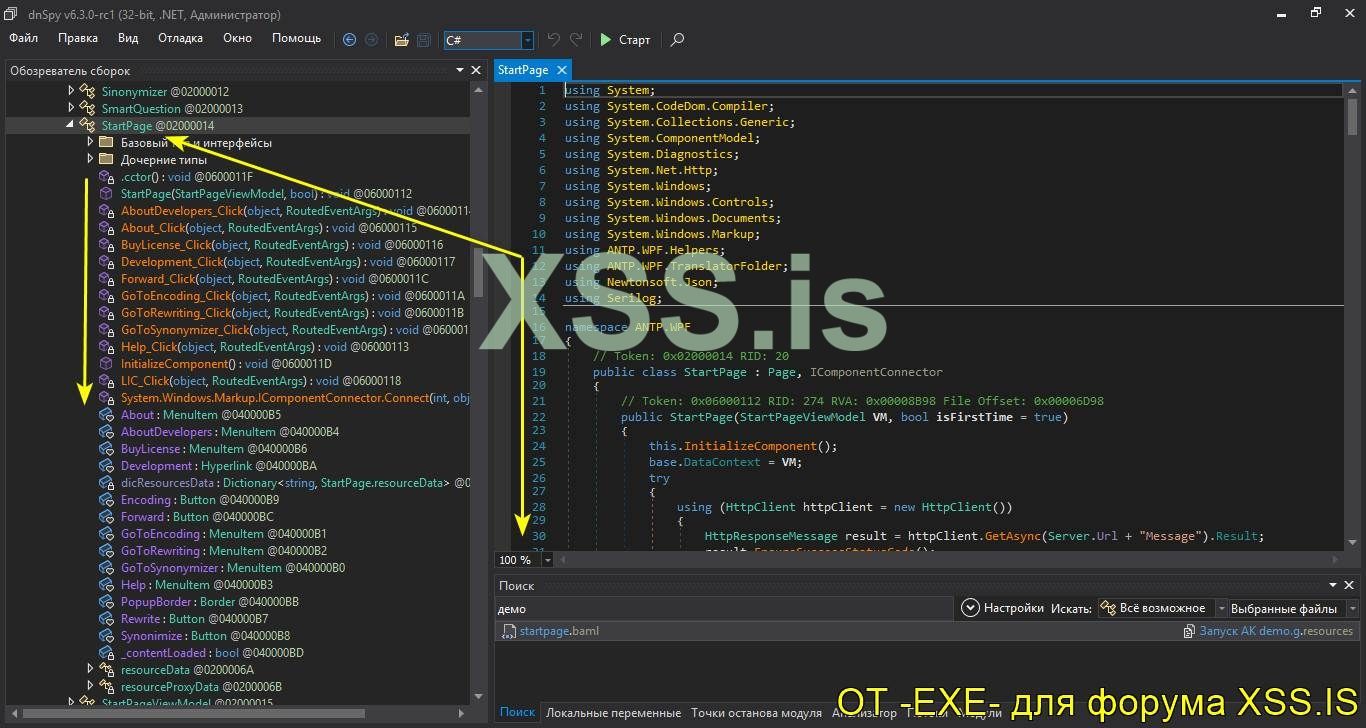This screenshot has width=1366, height=728.
Task: Expand the Базовый типы и интерфейсы folder
Action: pyautogui.click(x=90, y=142)
